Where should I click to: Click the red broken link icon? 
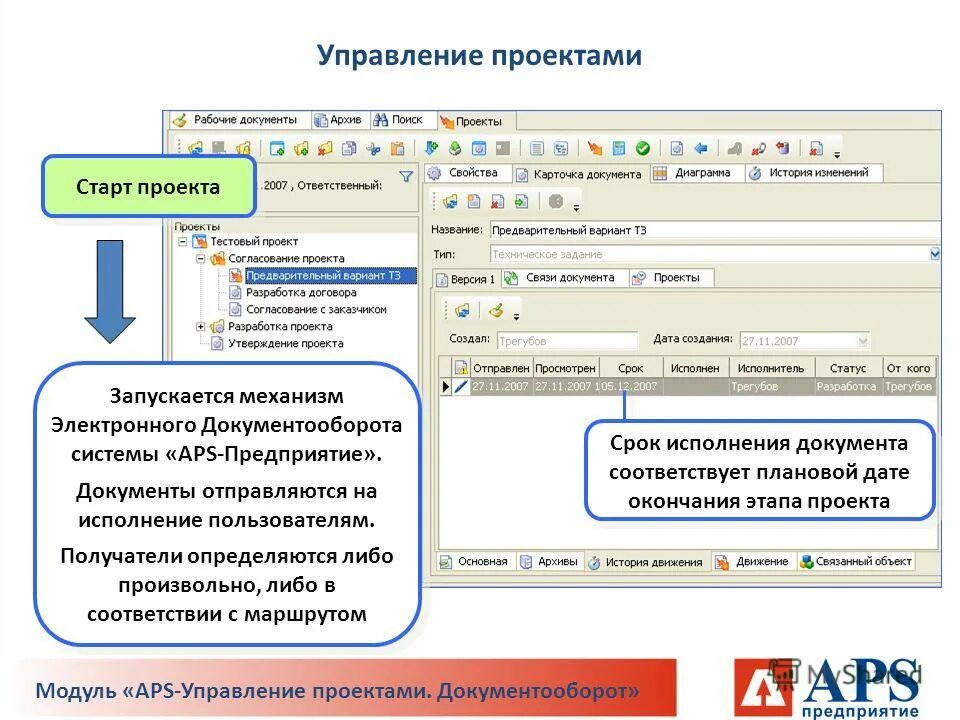pyautogui.click(x=759, y=148)
